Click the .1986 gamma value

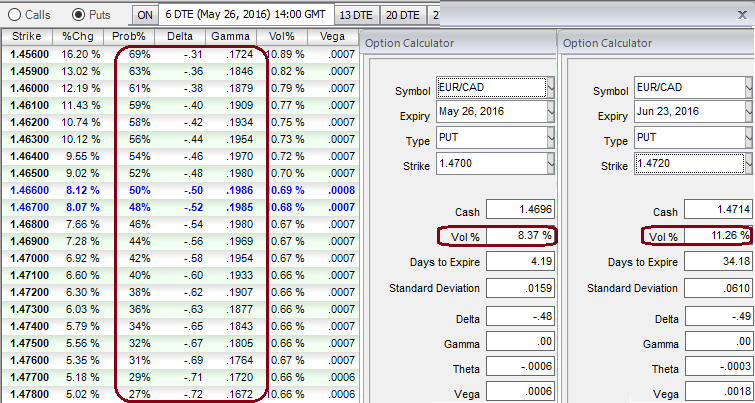[240, 190]
